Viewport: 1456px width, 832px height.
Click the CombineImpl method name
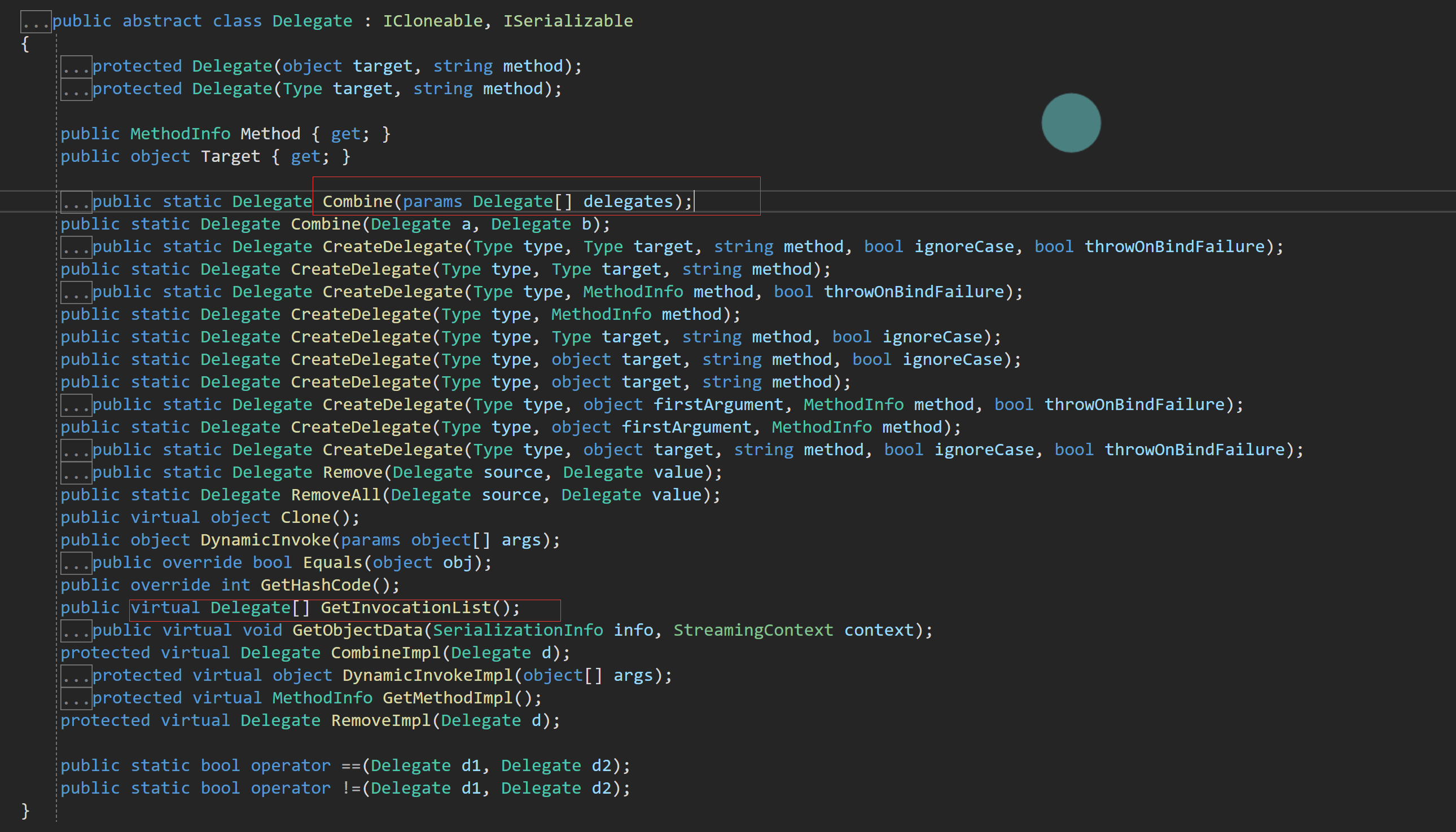(x=387, y=653)
